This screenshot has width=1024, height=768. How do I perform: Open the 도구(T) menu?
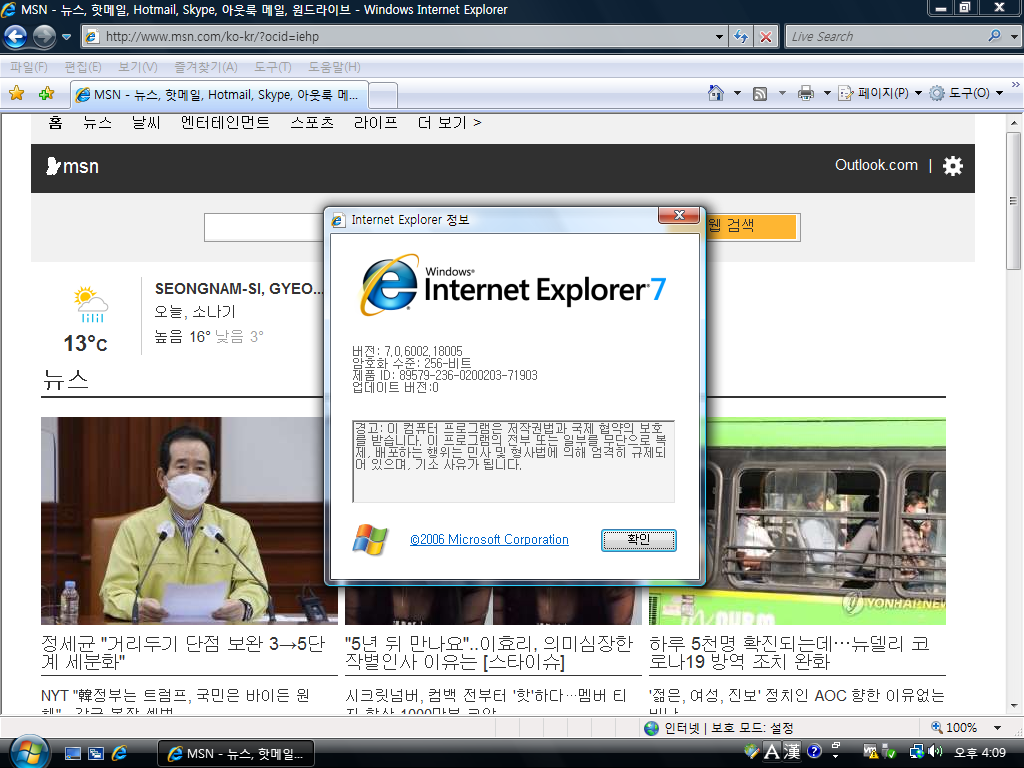[273, 67]
